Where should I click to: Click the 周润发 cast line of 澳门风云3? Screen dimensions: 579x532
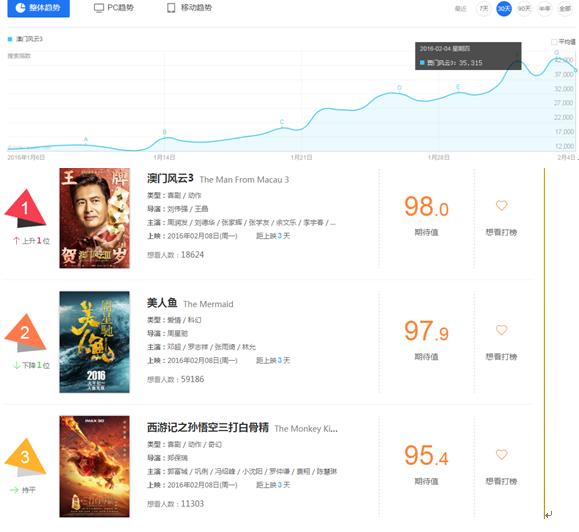241,223
